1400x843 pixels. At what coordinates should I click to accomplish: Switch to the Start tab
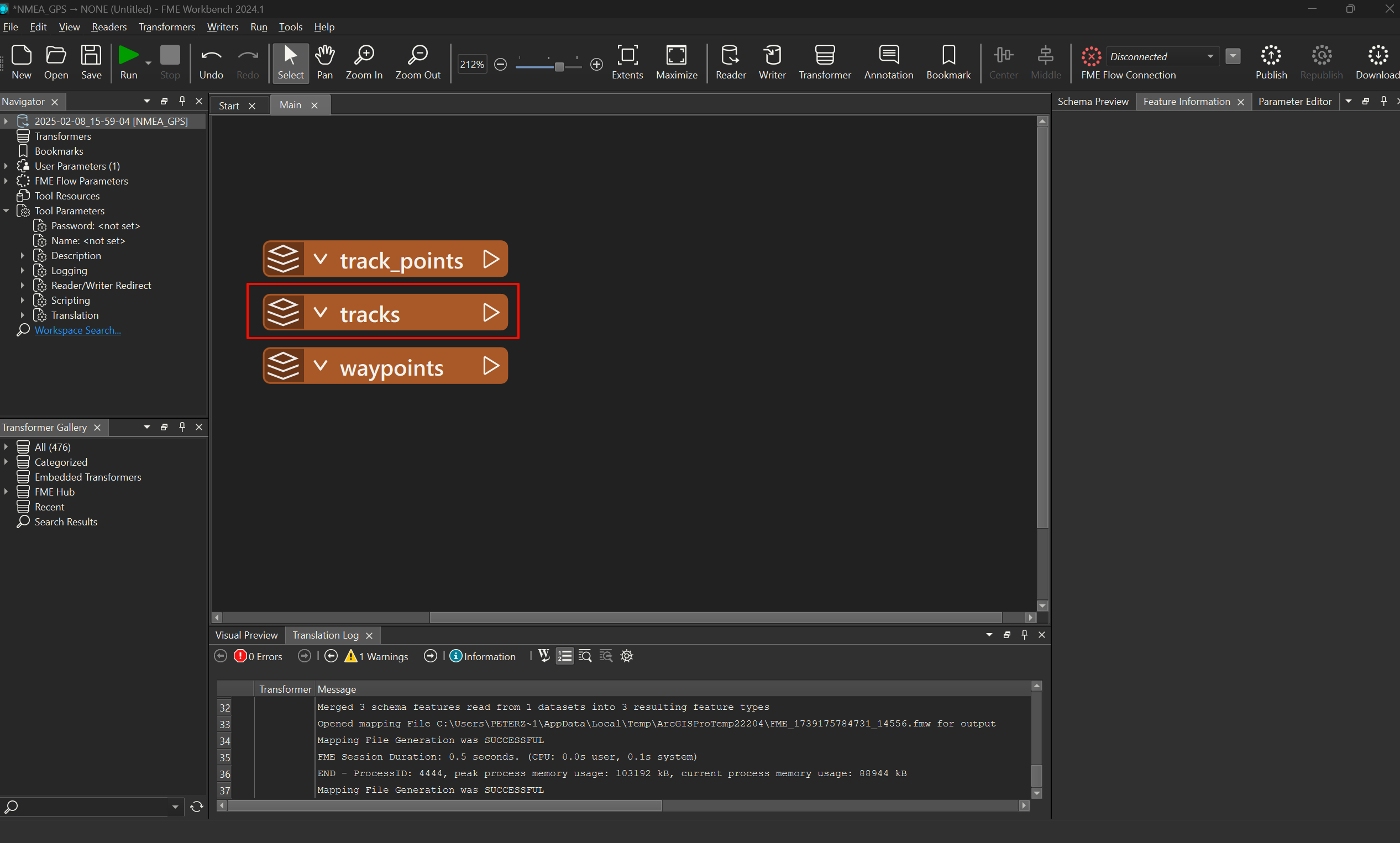(x=229, y=106)
